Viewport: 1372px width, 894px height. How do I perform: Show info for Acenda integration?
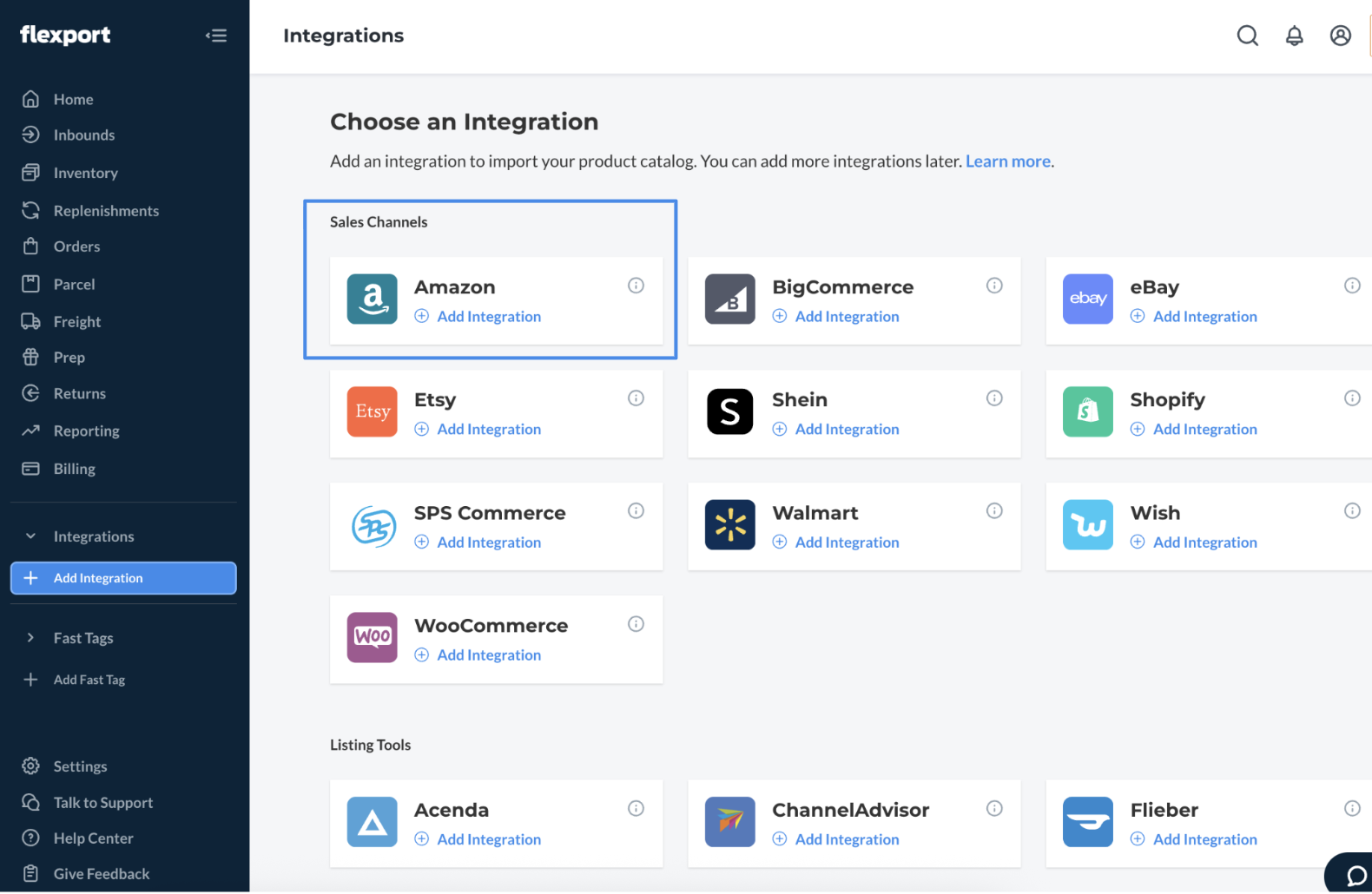tap(637, 809)
